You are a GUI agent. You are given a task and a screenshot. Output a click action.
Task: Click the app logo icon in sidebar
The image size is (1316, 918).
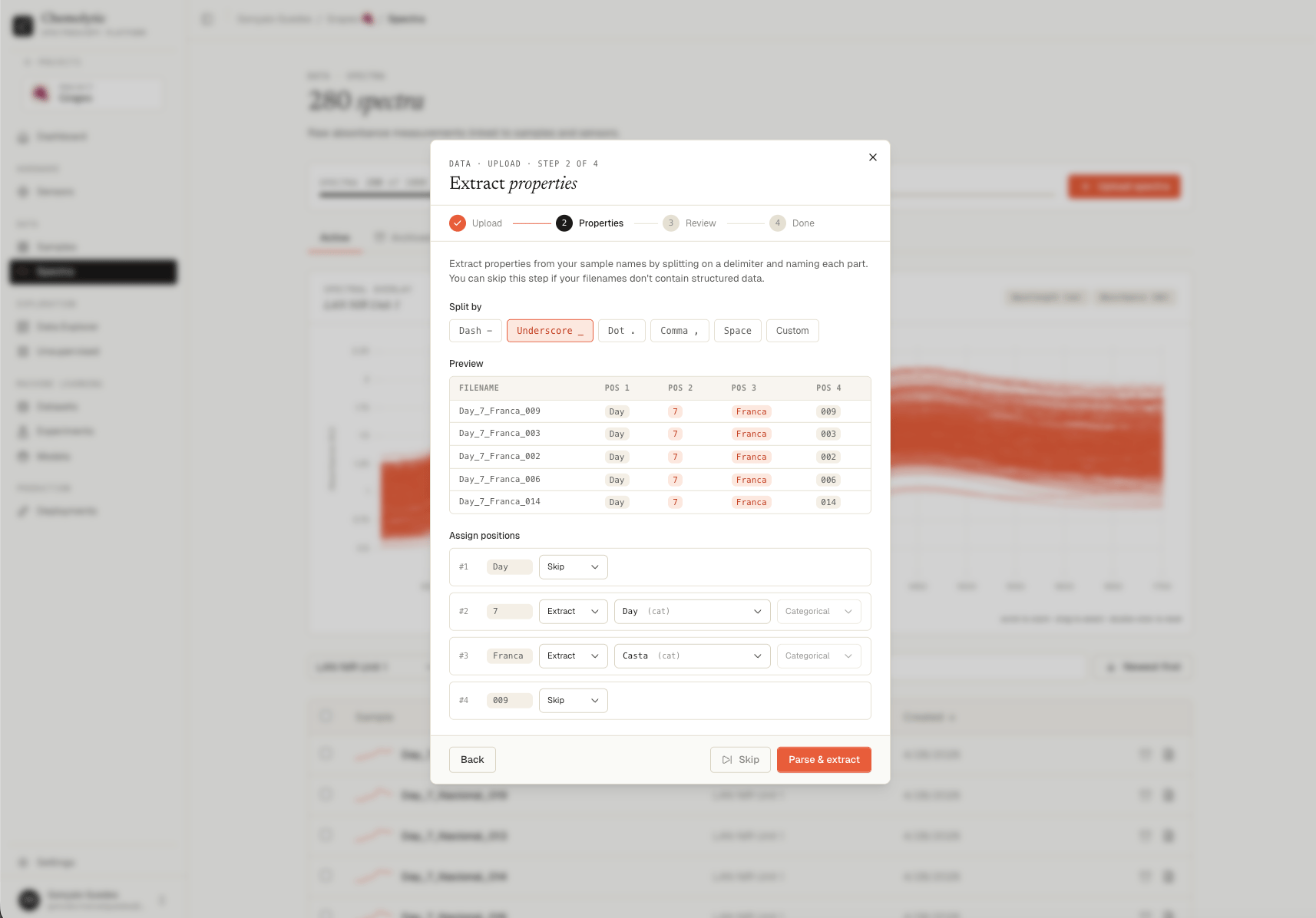coord(24,25)
